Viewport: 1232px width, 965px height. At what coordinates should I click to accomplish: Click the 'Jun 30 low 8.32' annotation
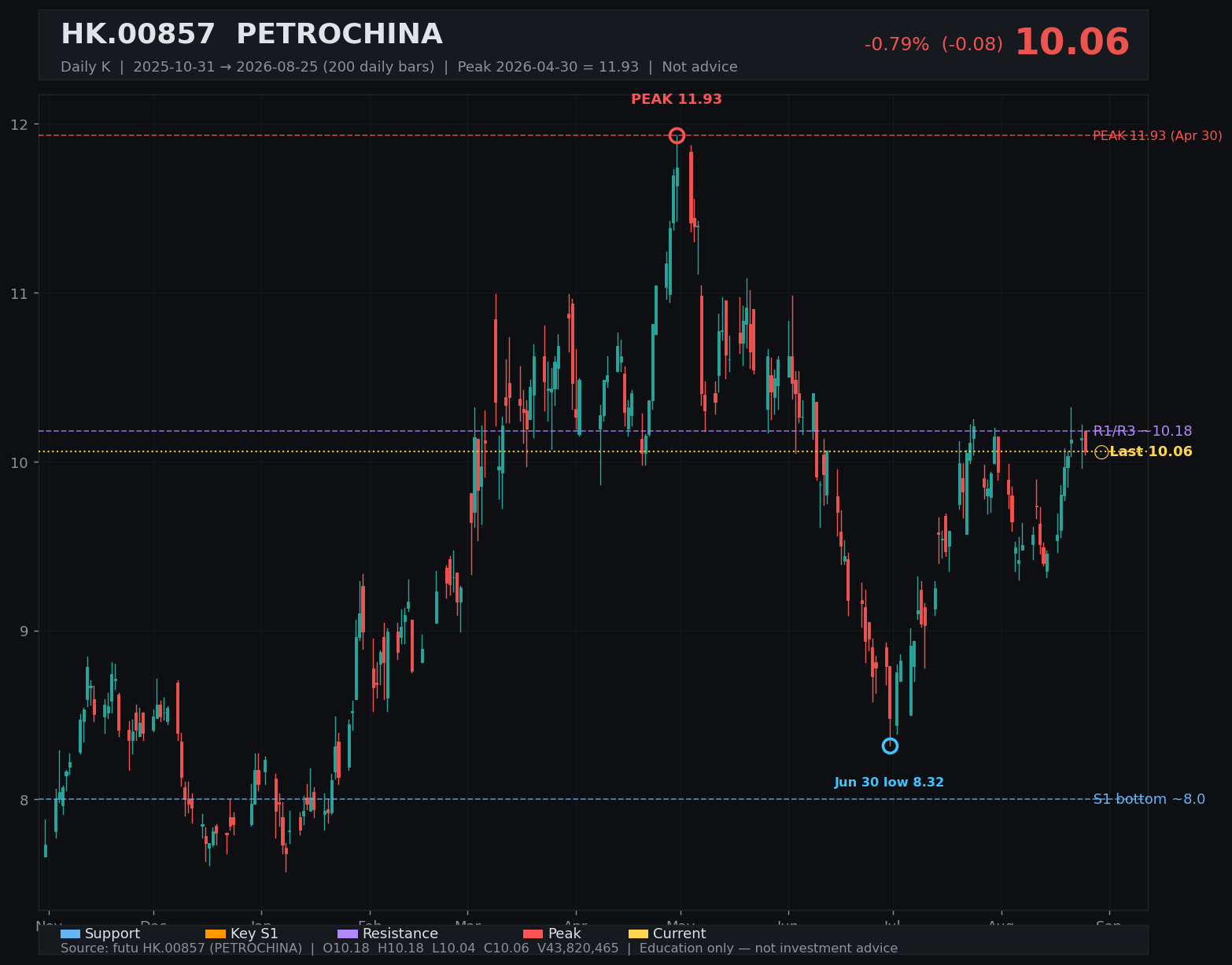[889, 783]
